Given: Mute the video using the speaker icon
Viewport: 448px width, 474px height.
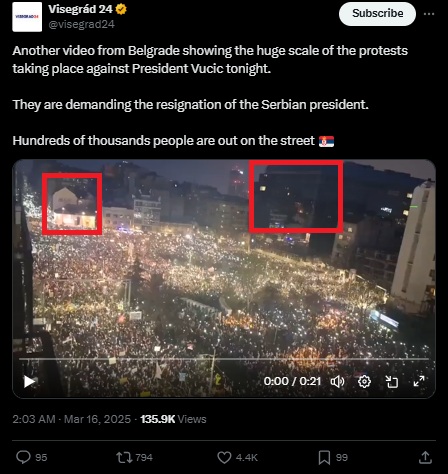Looking at the screenshot, I should tap(337, 382).
